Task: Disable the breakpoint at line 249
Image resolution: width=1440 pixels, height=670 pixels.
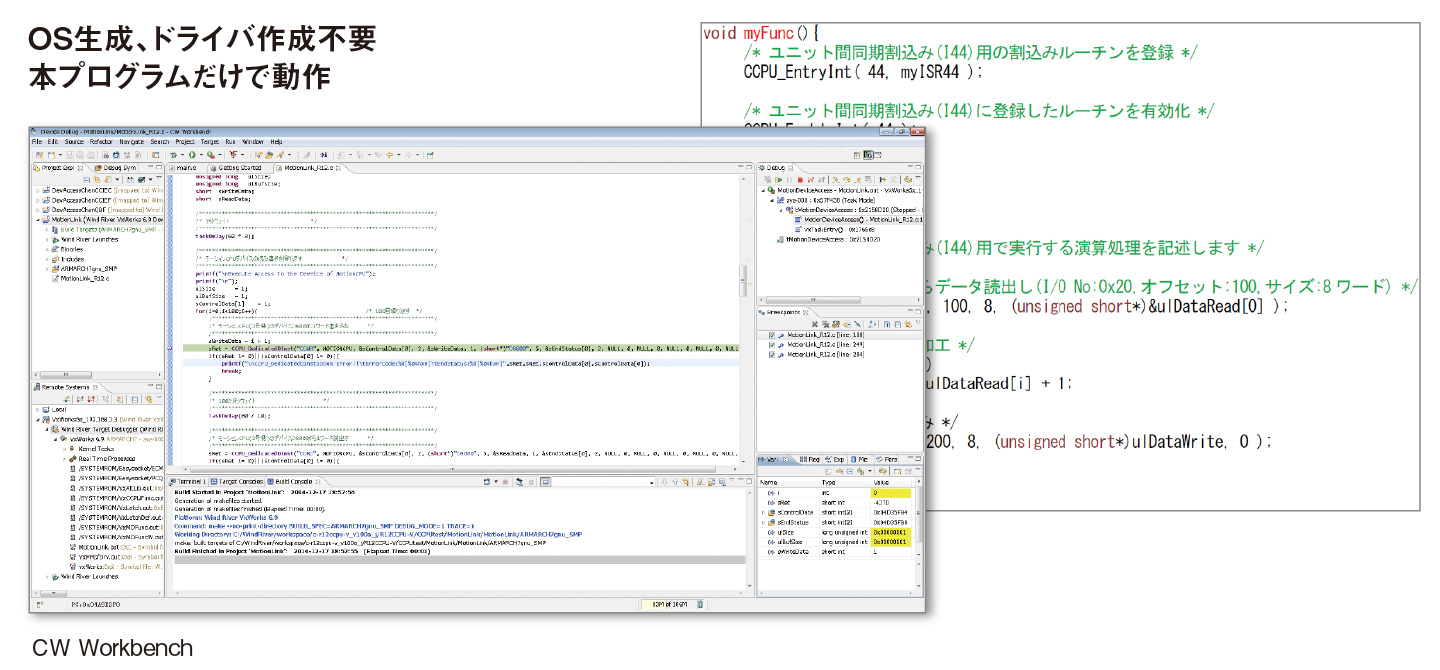Action: [770, 344]
